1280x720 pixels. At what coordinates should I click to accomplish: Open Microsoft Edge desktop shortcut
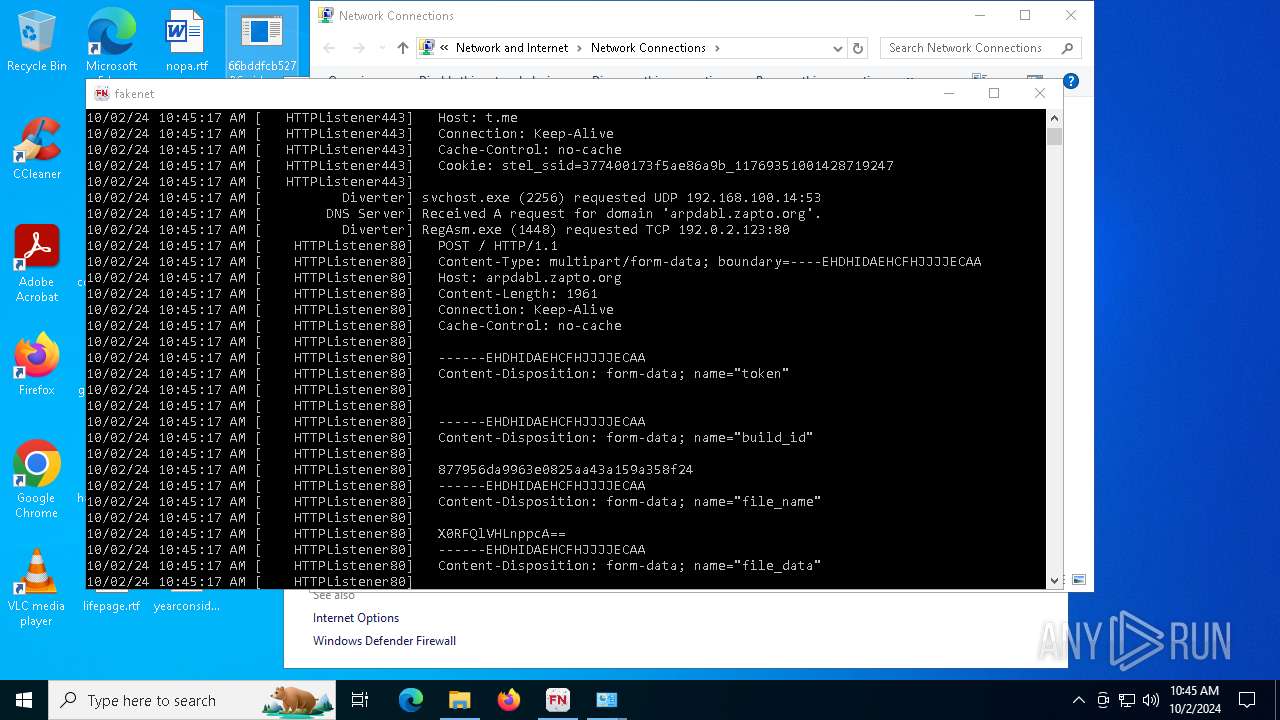pos(111,41)
